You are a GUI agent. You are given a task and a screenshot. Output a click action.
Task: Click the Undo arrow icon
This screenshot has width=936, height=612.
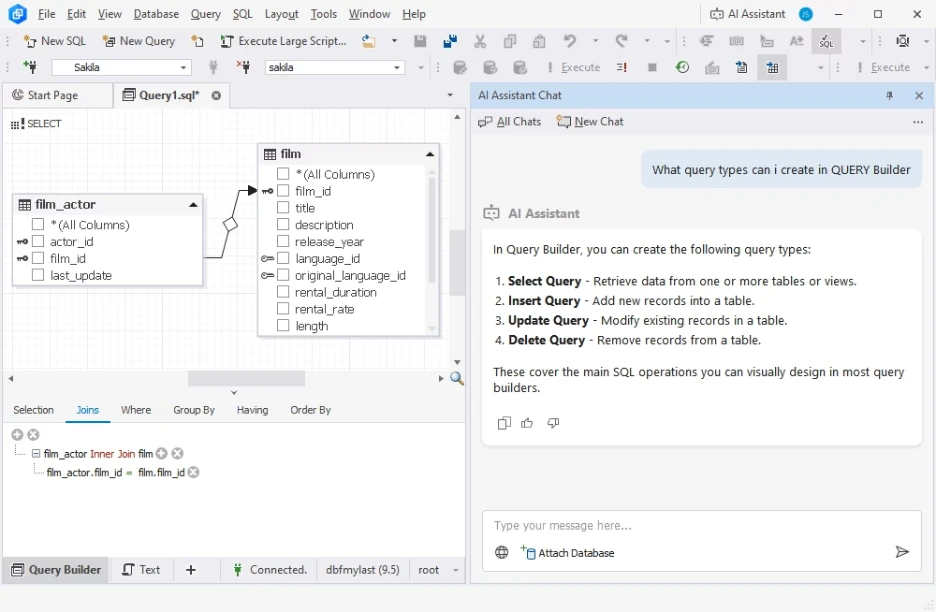[x=570, y=41]
